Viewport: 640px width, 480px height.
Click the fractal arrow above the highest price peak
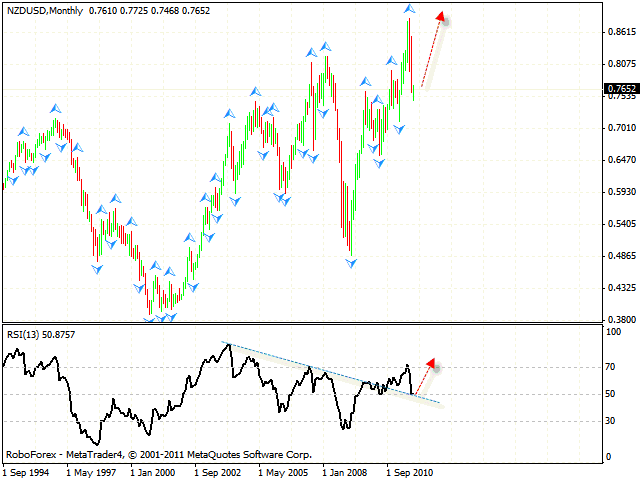(x=409, y=9)
